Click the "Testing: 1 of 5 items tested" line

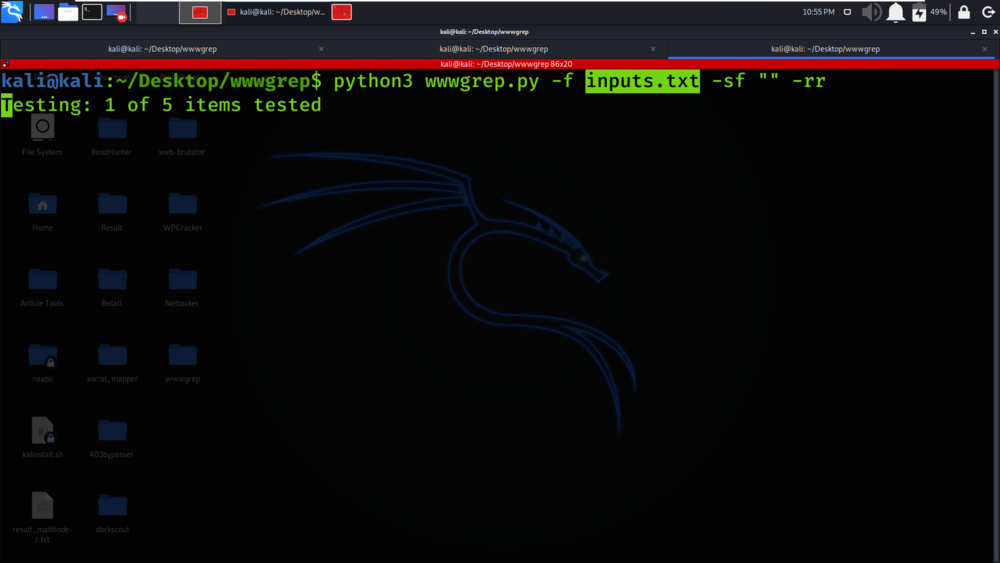pos(161,105)
